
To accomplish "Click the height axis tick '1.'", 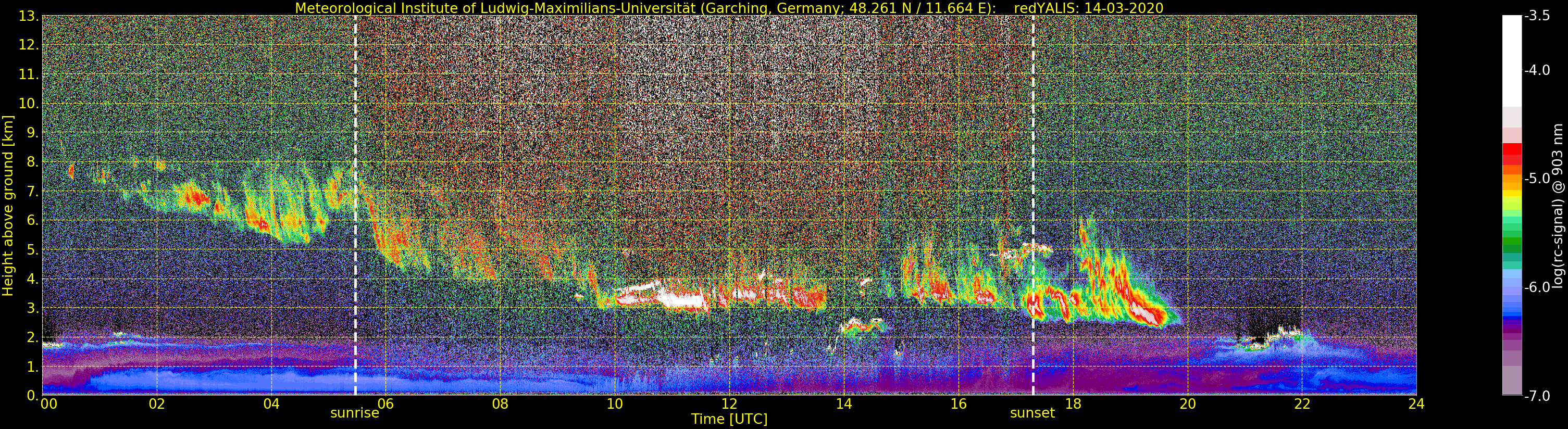I will click(33, 367).
